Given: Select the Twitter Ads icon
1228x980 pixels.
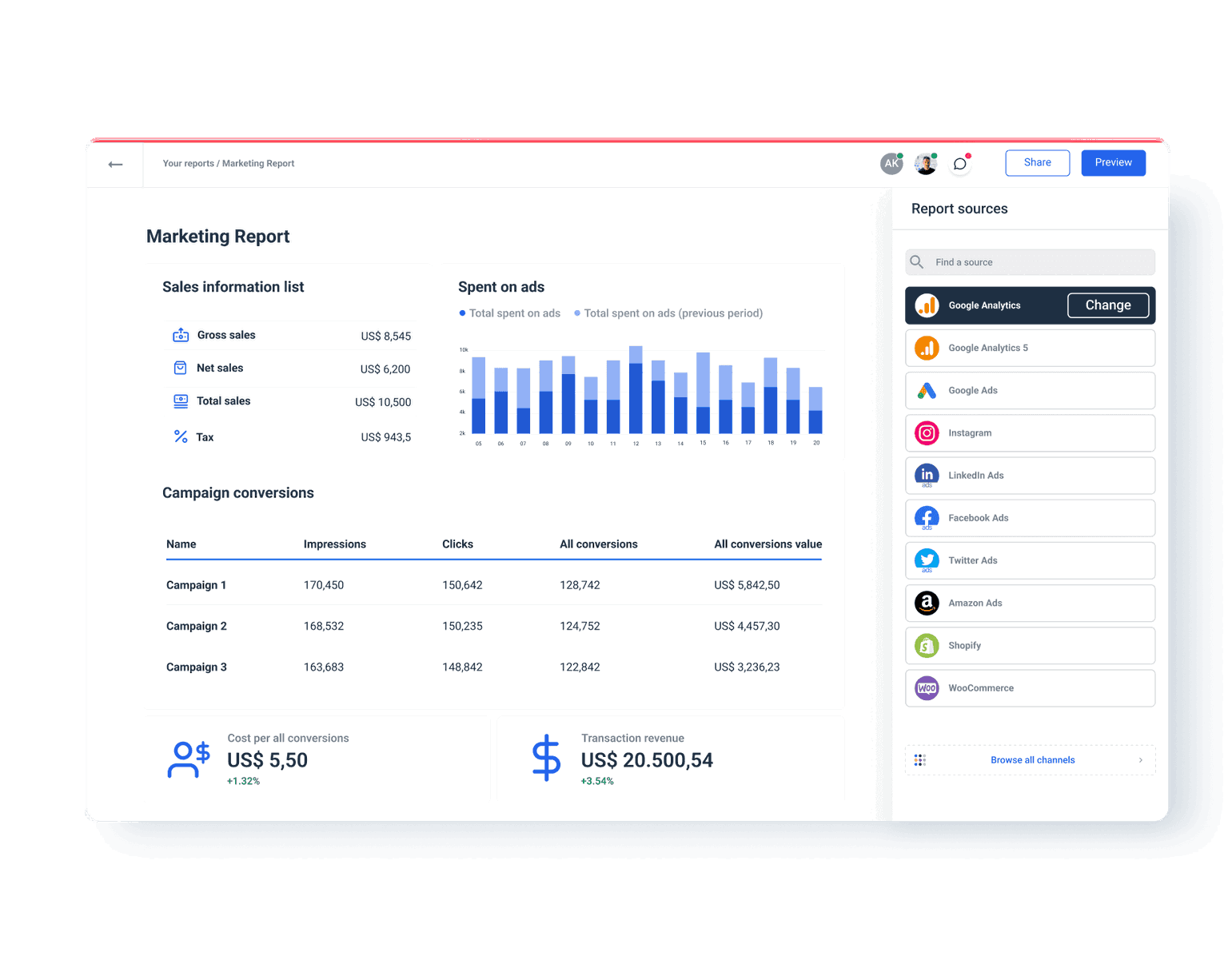Looking at the screenshot, I should pos(927,560).
